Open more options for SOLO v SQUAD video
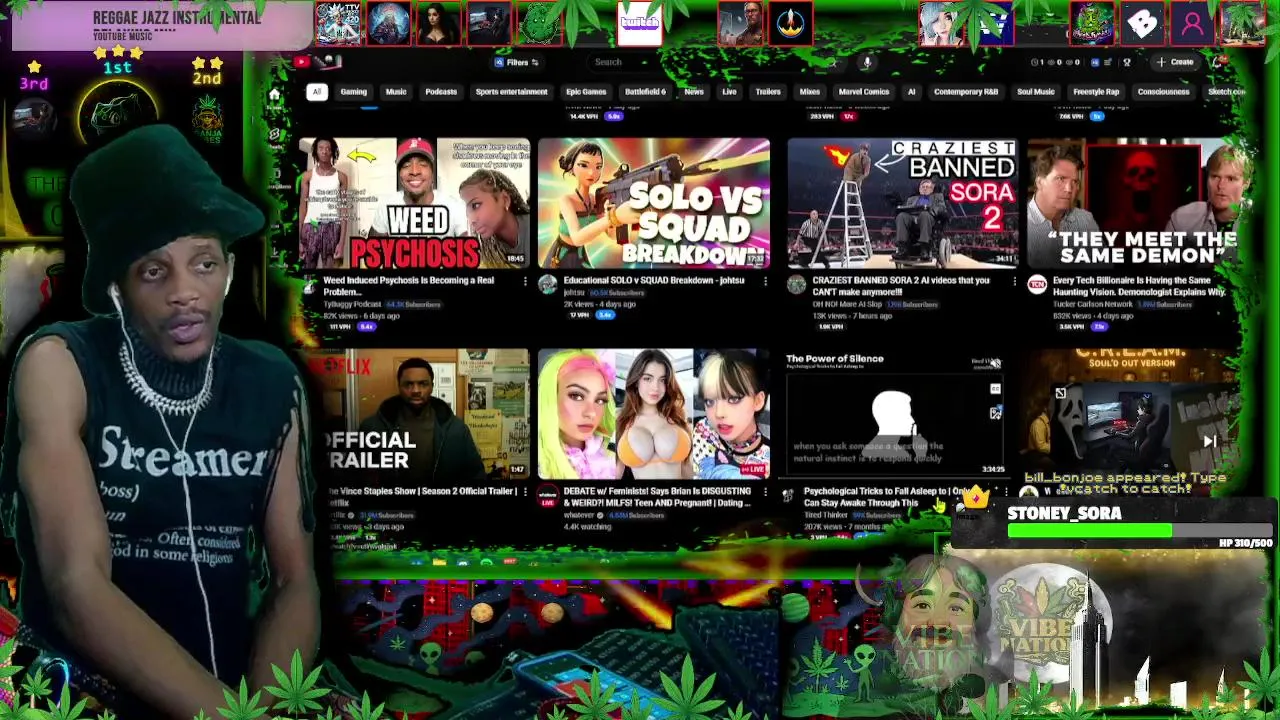Viewport: 1280px width, 720px height. [x=765, y=282]
